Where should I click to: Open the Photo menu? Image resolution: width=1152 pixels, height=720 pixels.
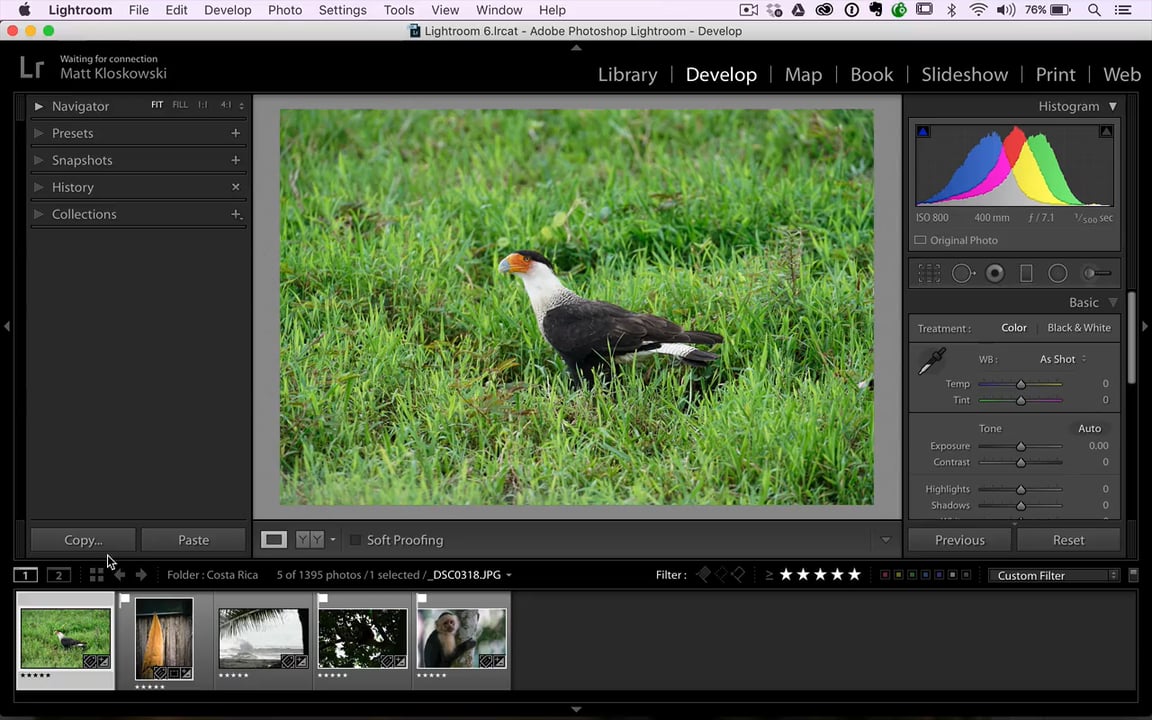285,10
